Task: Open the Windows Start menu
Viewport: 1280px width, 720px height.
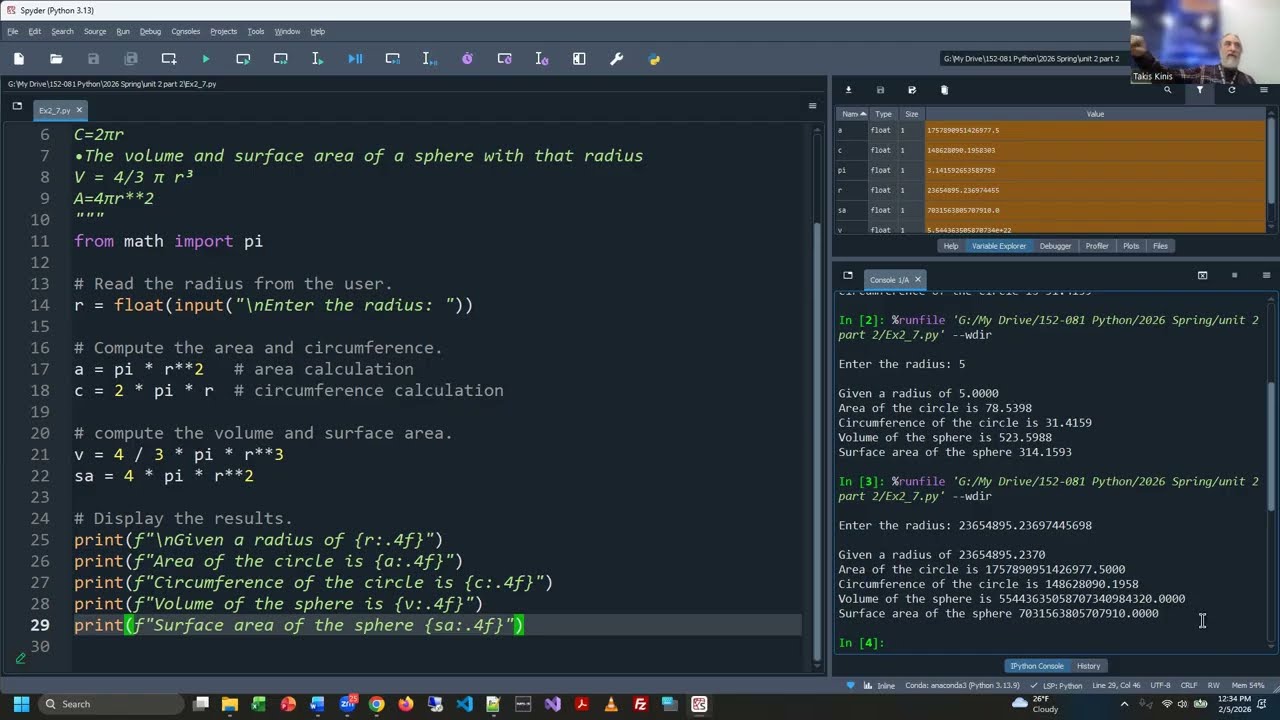Action: tap(21, 704)
